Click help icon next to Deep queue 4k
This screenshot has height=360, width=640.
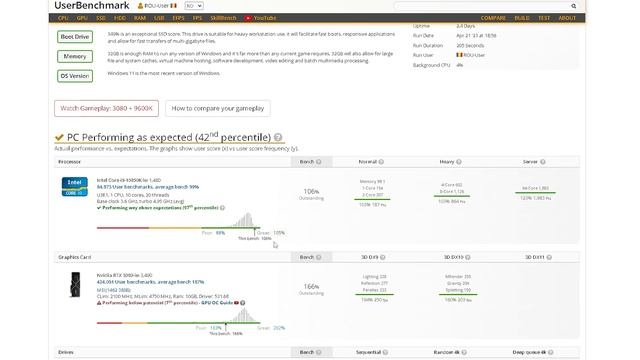[551, 352]
